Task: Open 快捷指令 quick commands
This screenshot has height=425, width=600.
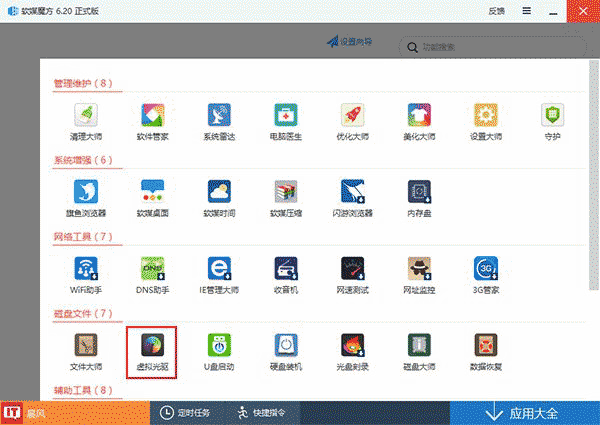Action: coord(262,413)
